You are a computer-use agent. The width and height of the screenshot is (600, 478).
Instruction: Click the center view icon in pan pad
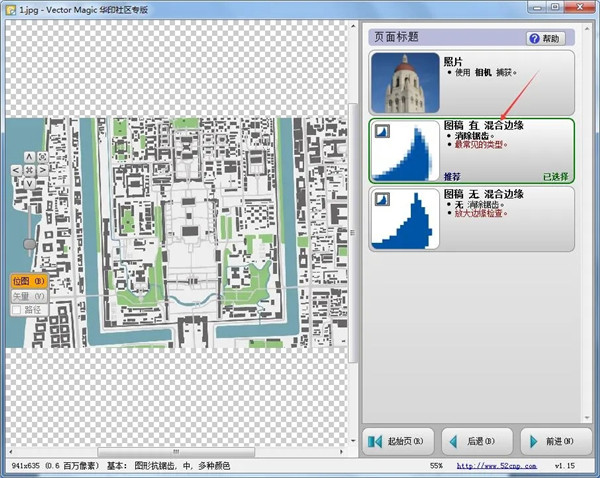coord(28,170)
